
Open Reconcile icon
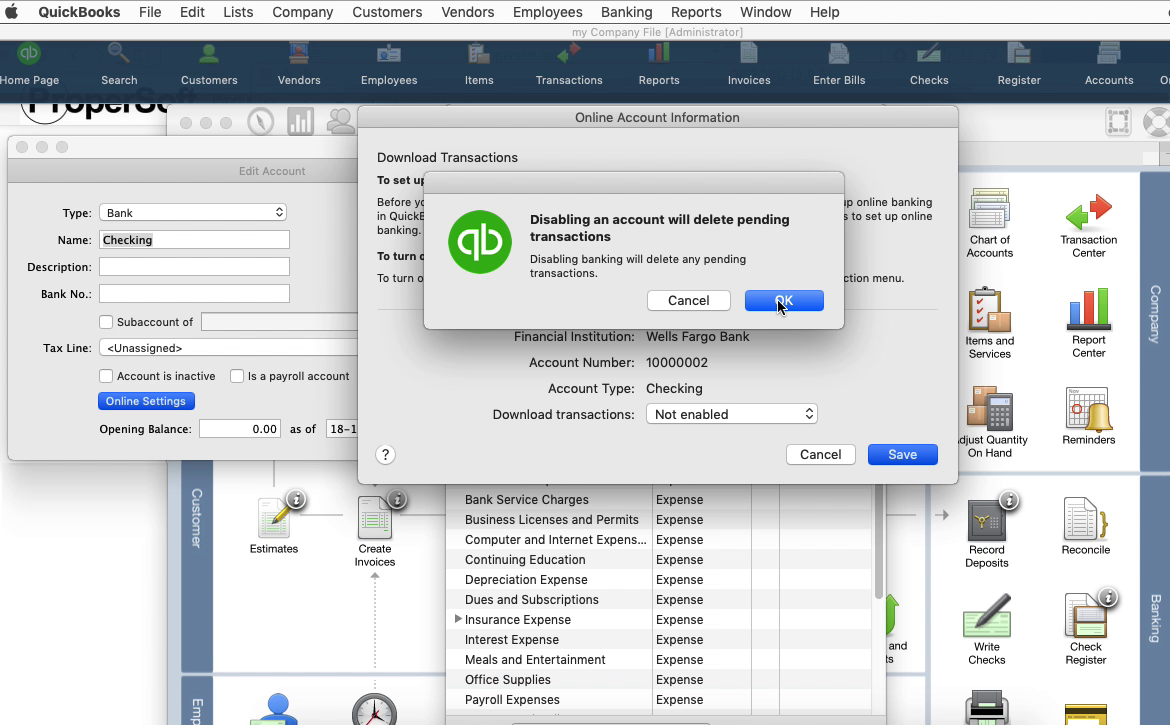coord(1086,527)
